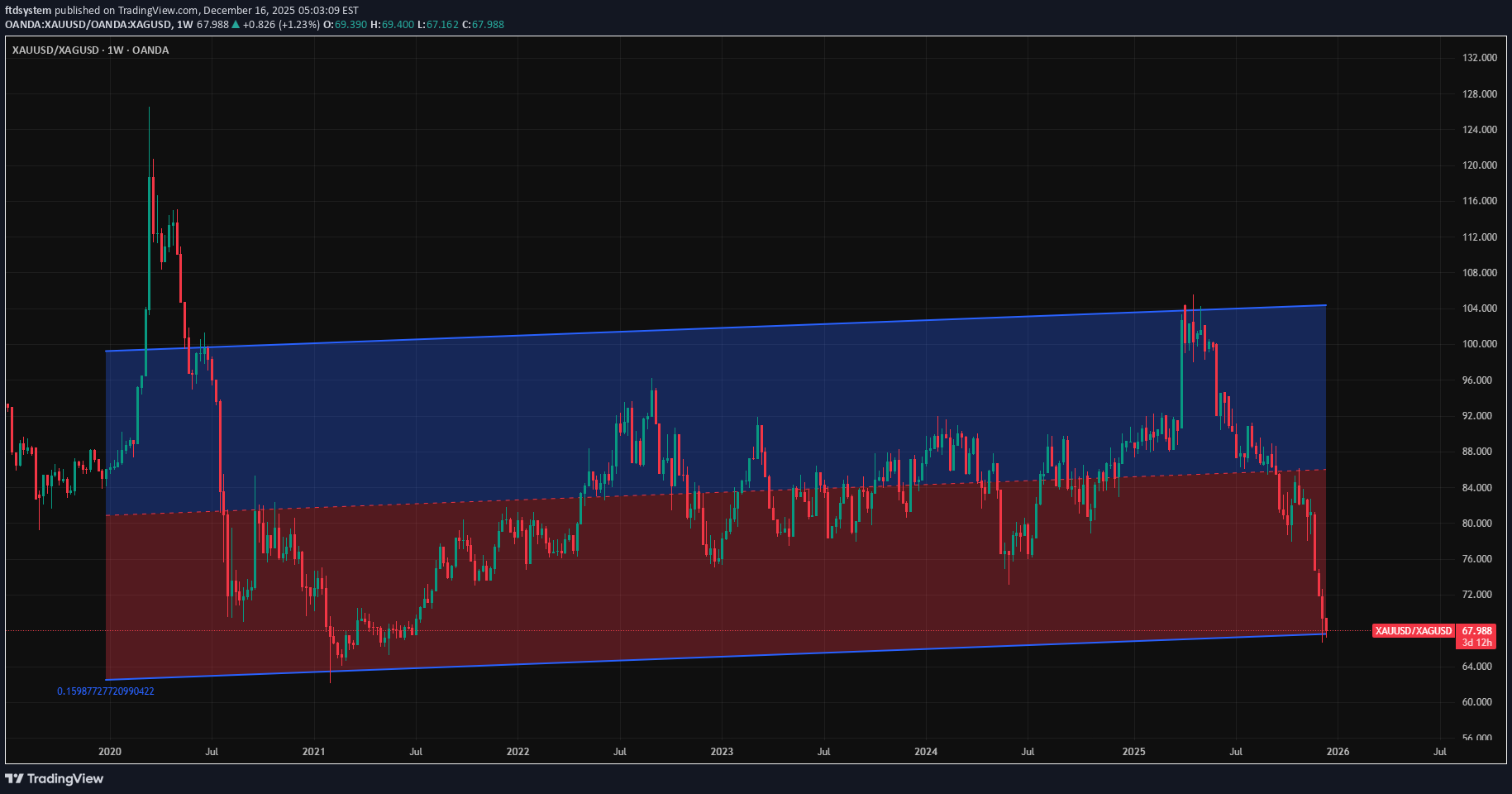Click the TradingView.com text in the header

pos(157,11)
